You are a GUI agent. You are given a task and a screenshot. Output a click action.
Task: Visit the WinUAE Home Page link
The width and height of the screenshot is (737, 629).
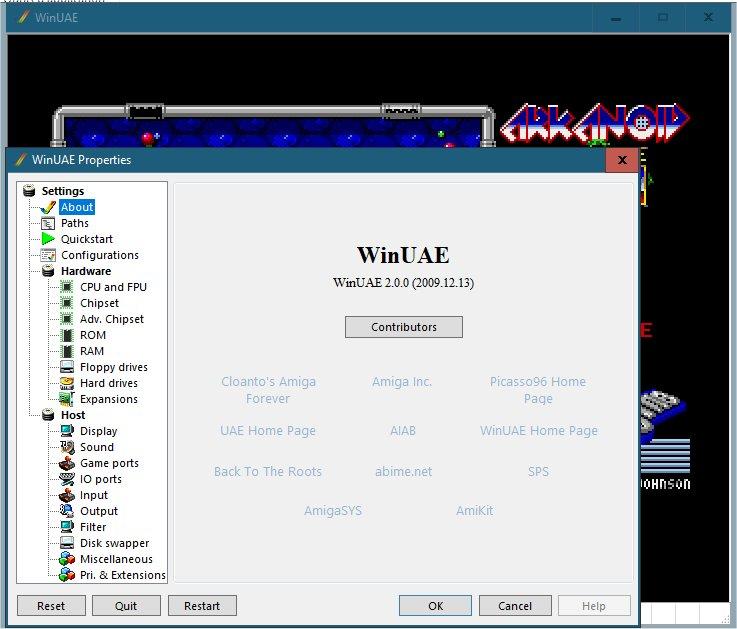tap(539, 431)
